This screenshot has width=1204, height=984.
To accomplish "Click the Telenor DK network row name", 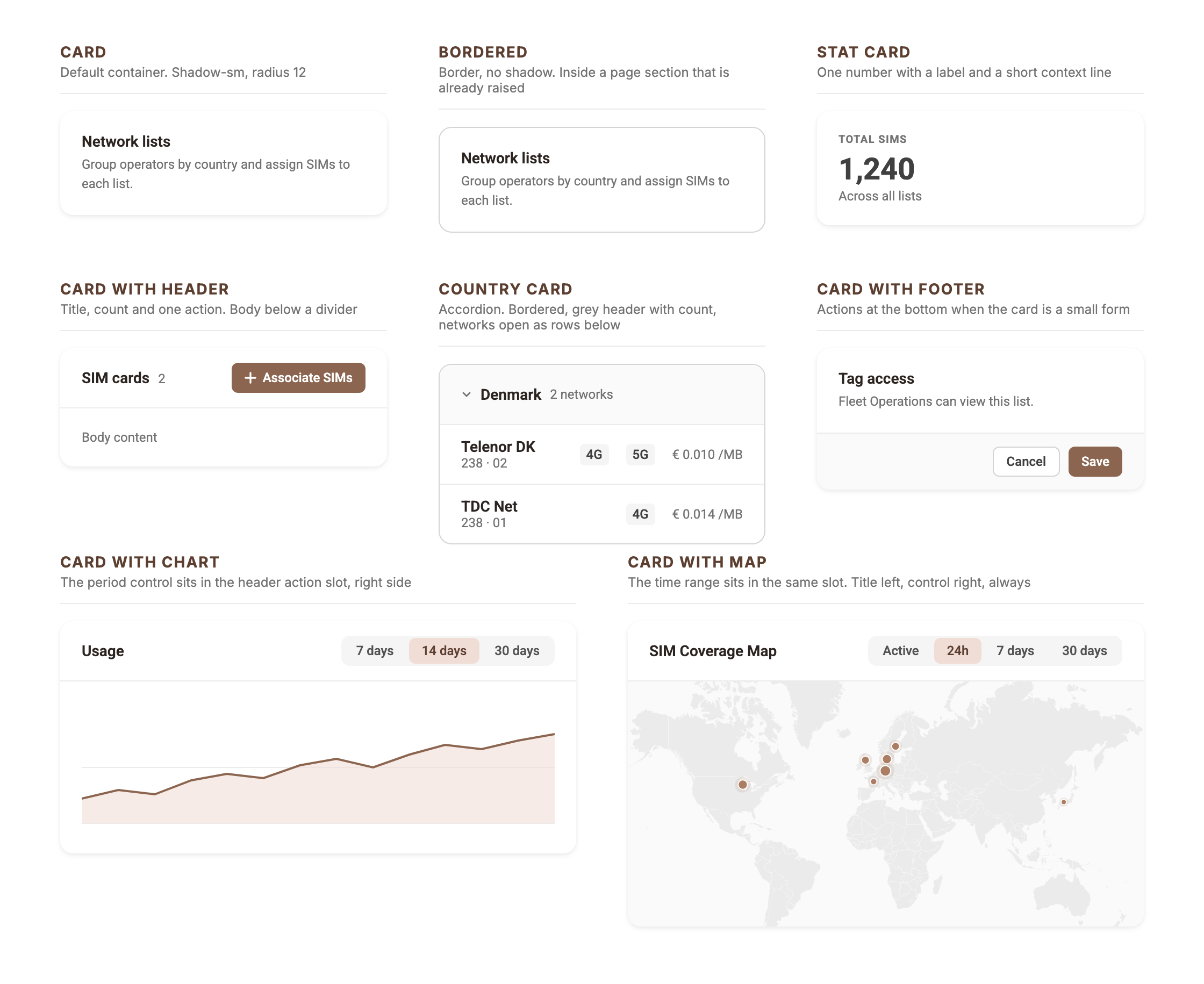I will coord(498,447).
